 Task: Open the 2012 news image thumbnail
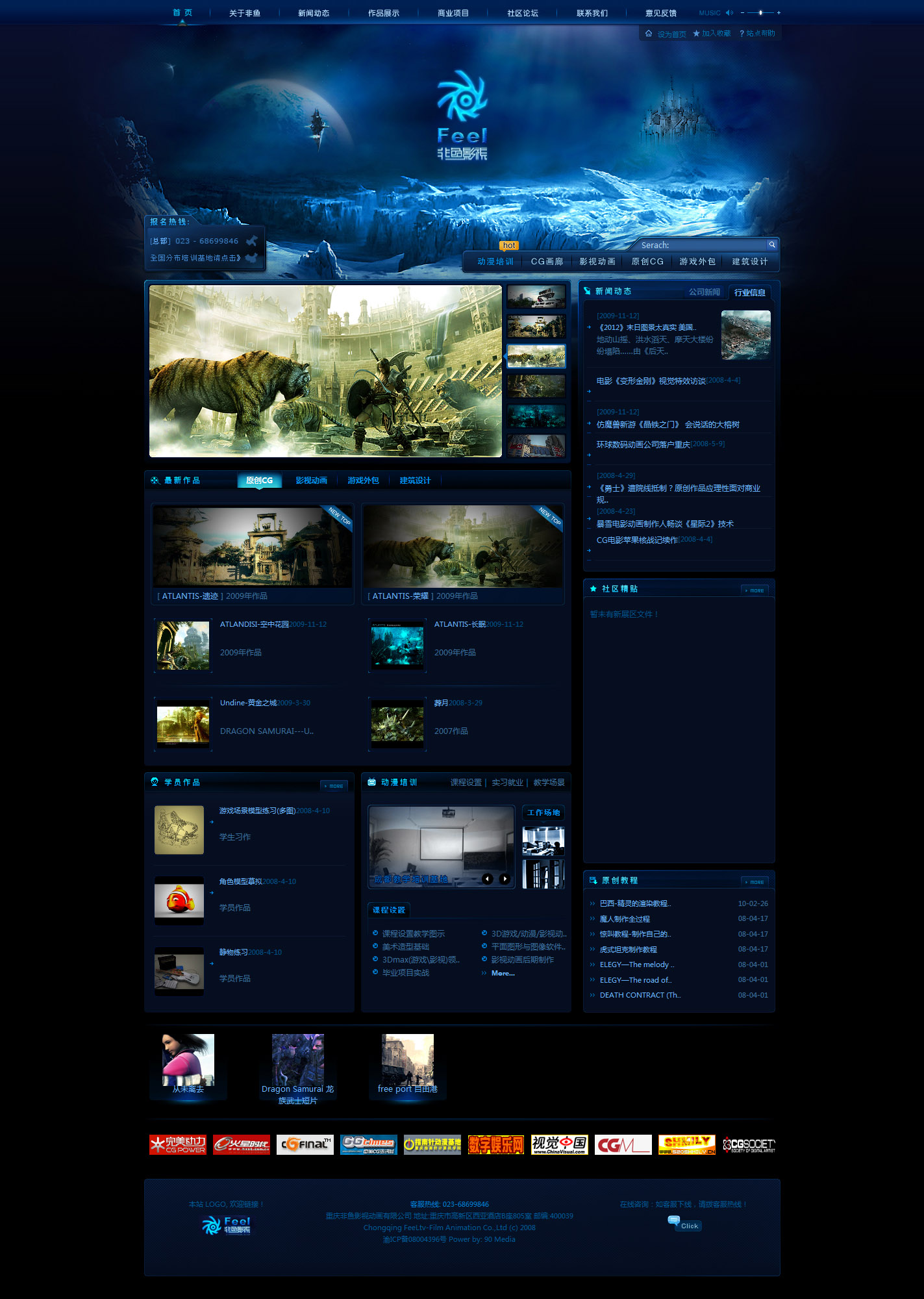(745, 334)
